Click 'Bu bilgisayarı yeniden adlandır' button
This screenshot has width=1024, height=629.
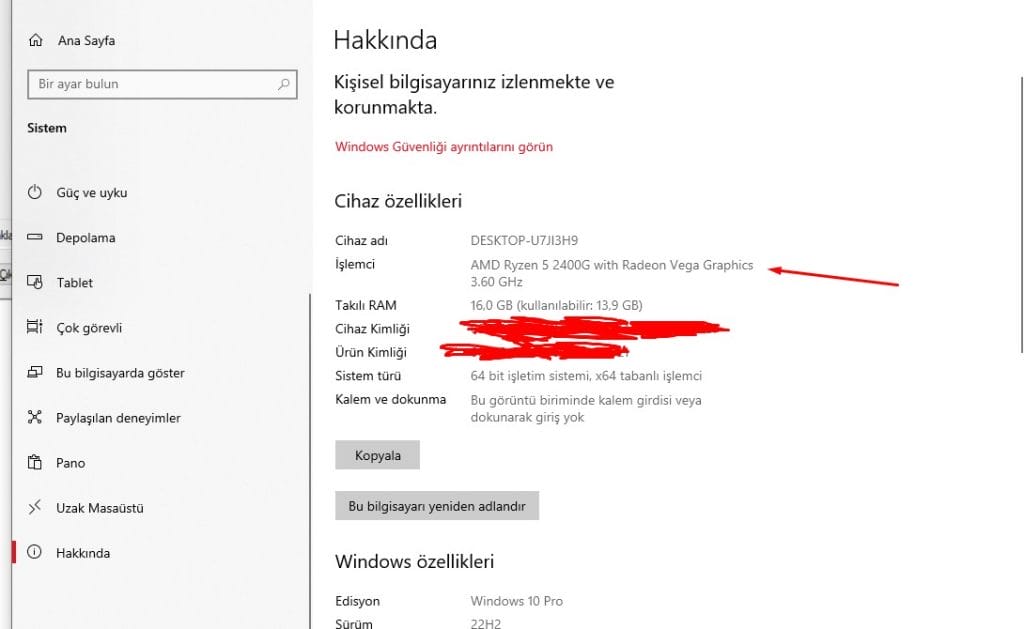(x=436, y=506)
